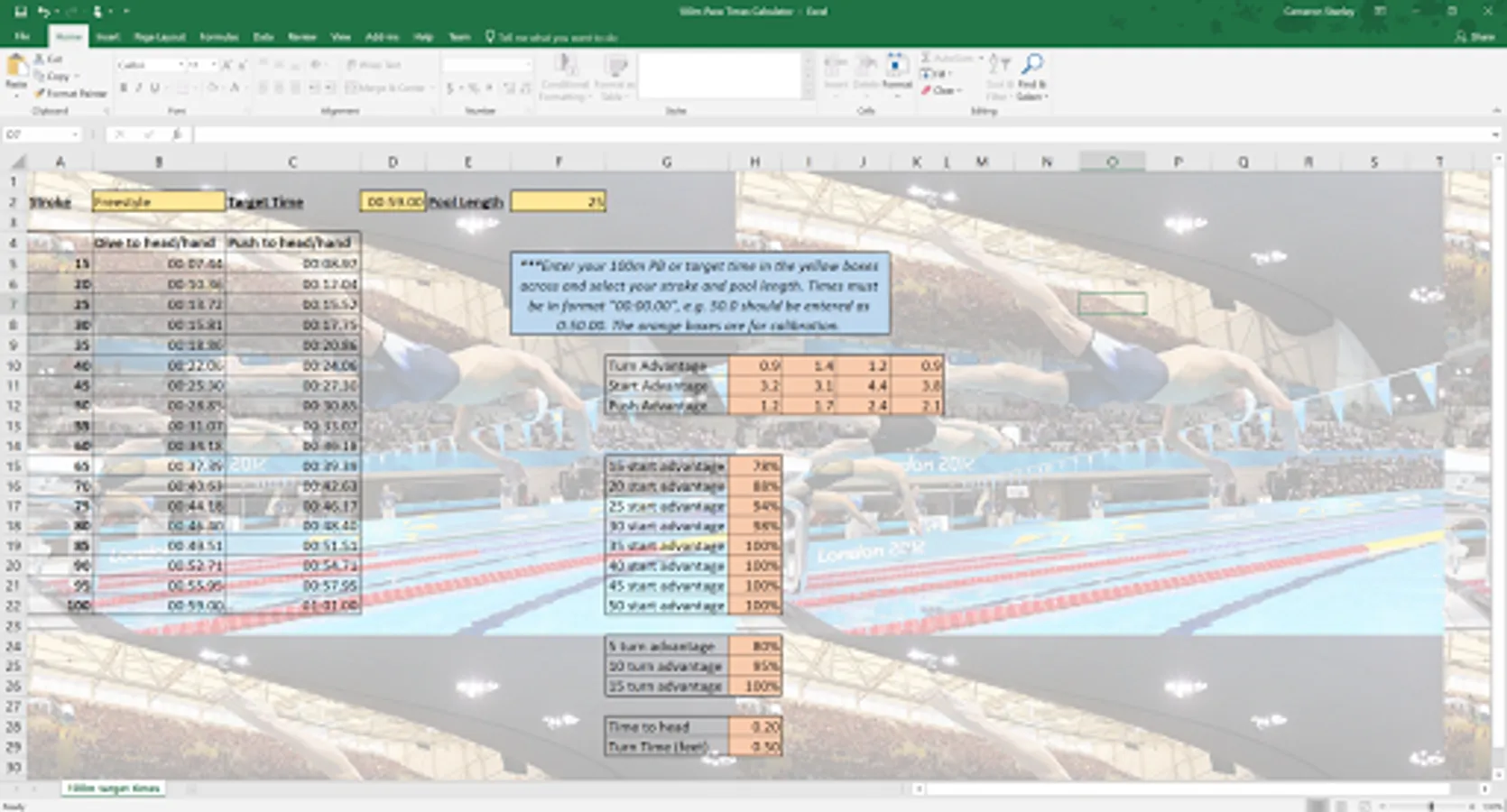Click the Insert Function fx icon
1507x812 pixels.
tap(177, 134)
